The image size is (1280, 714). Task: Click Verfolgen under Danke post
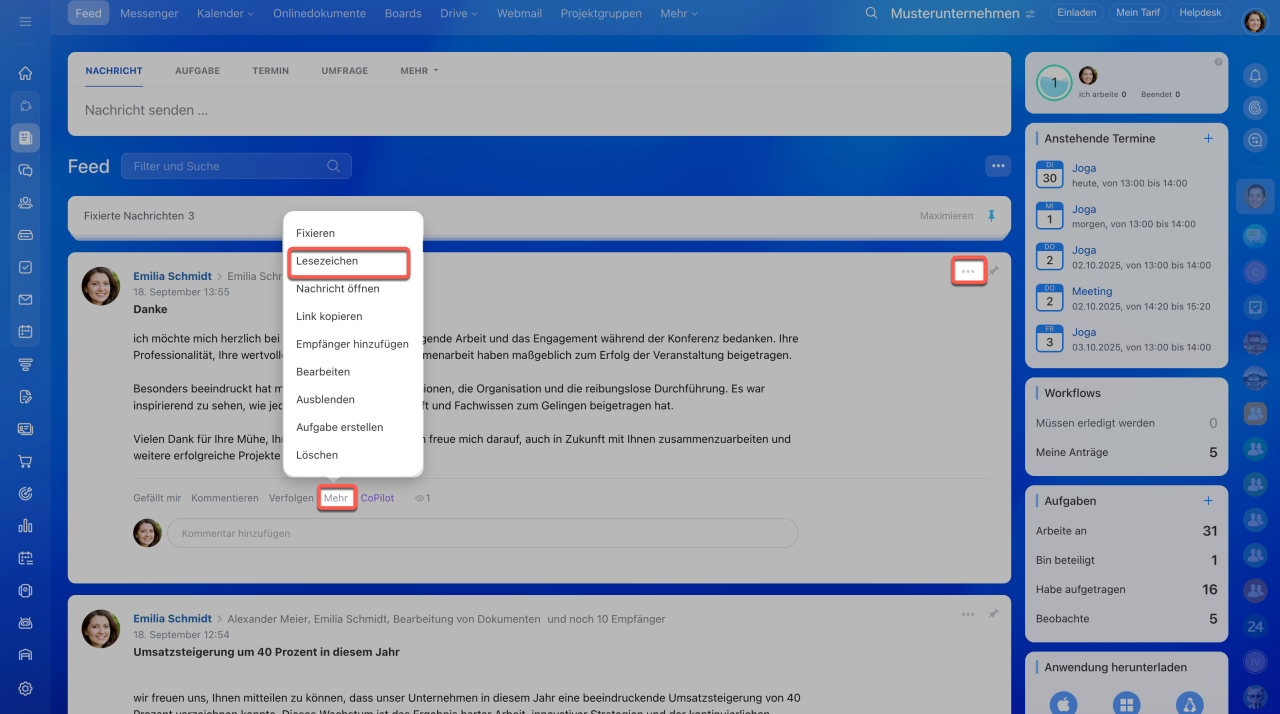tap(292, 498)
